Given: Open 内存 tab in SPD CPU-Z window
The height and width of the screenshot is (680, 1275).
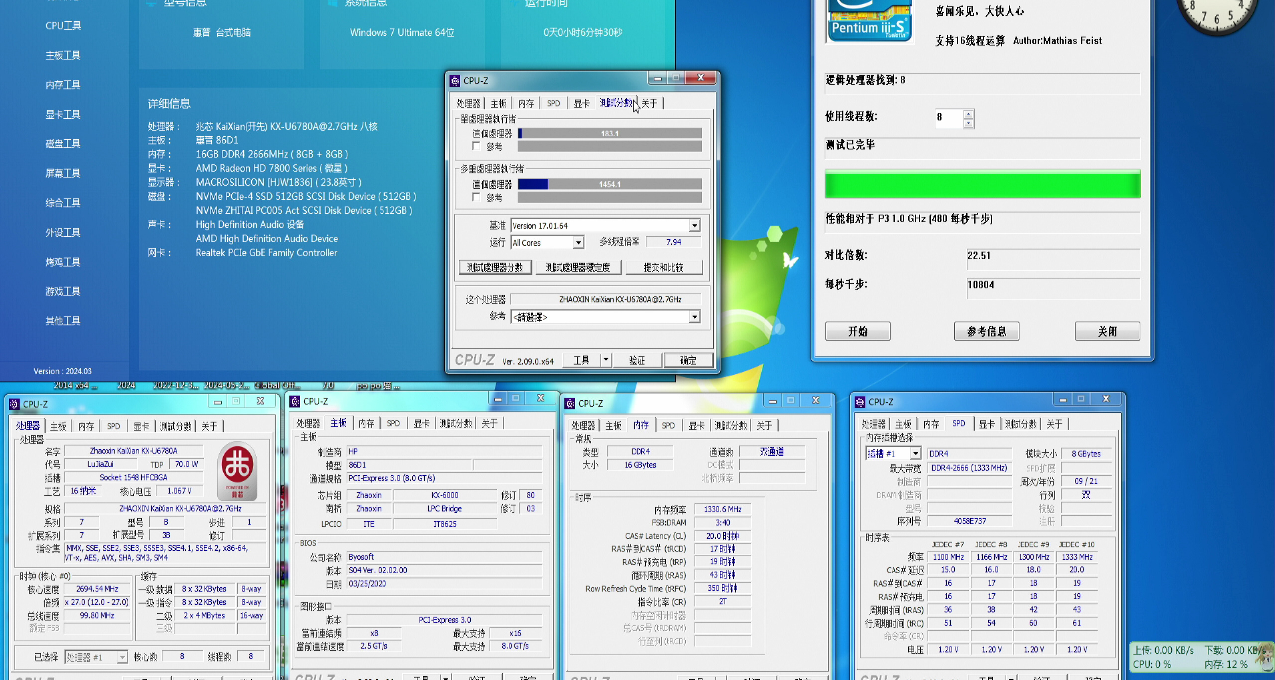Looking at the screenshot, I should point(932,424).
